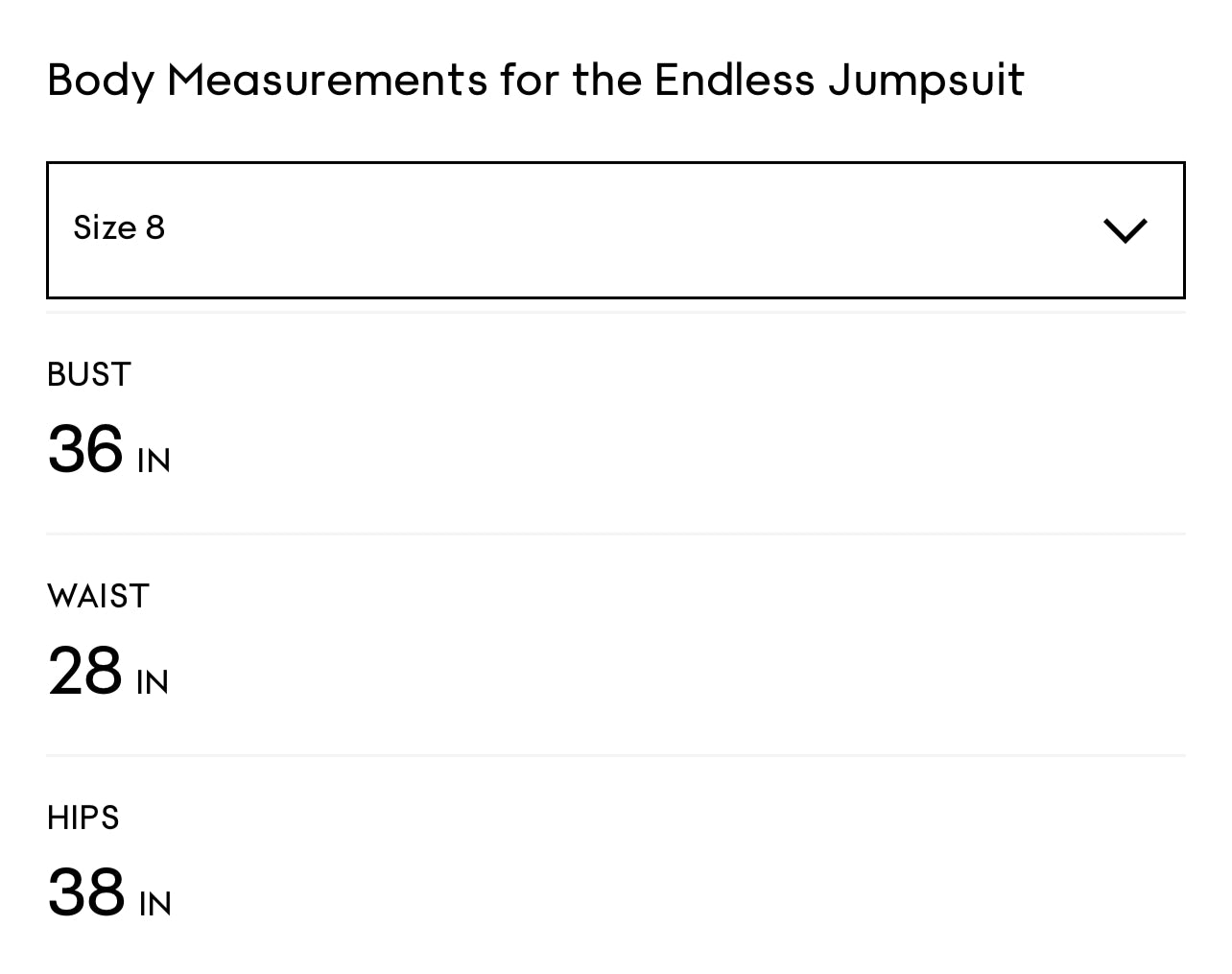The width and height of the screenshot is (1232, 974).
Task: Click the waist value 28
Action: 84,671
